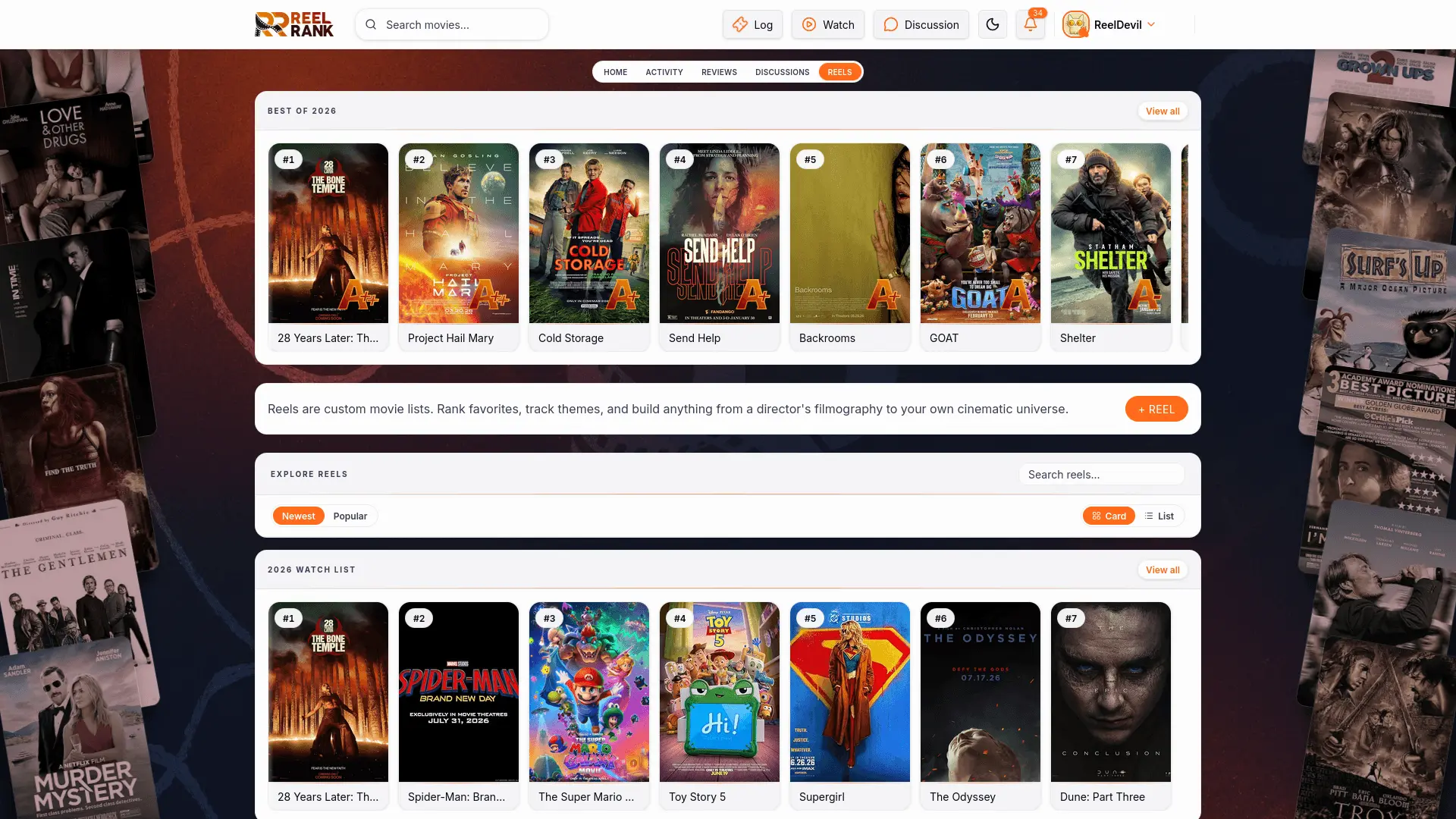1456x819 pixels.
Task: Expand the ReelDevil user dropdown chevron
Action: pos(1151,24)
